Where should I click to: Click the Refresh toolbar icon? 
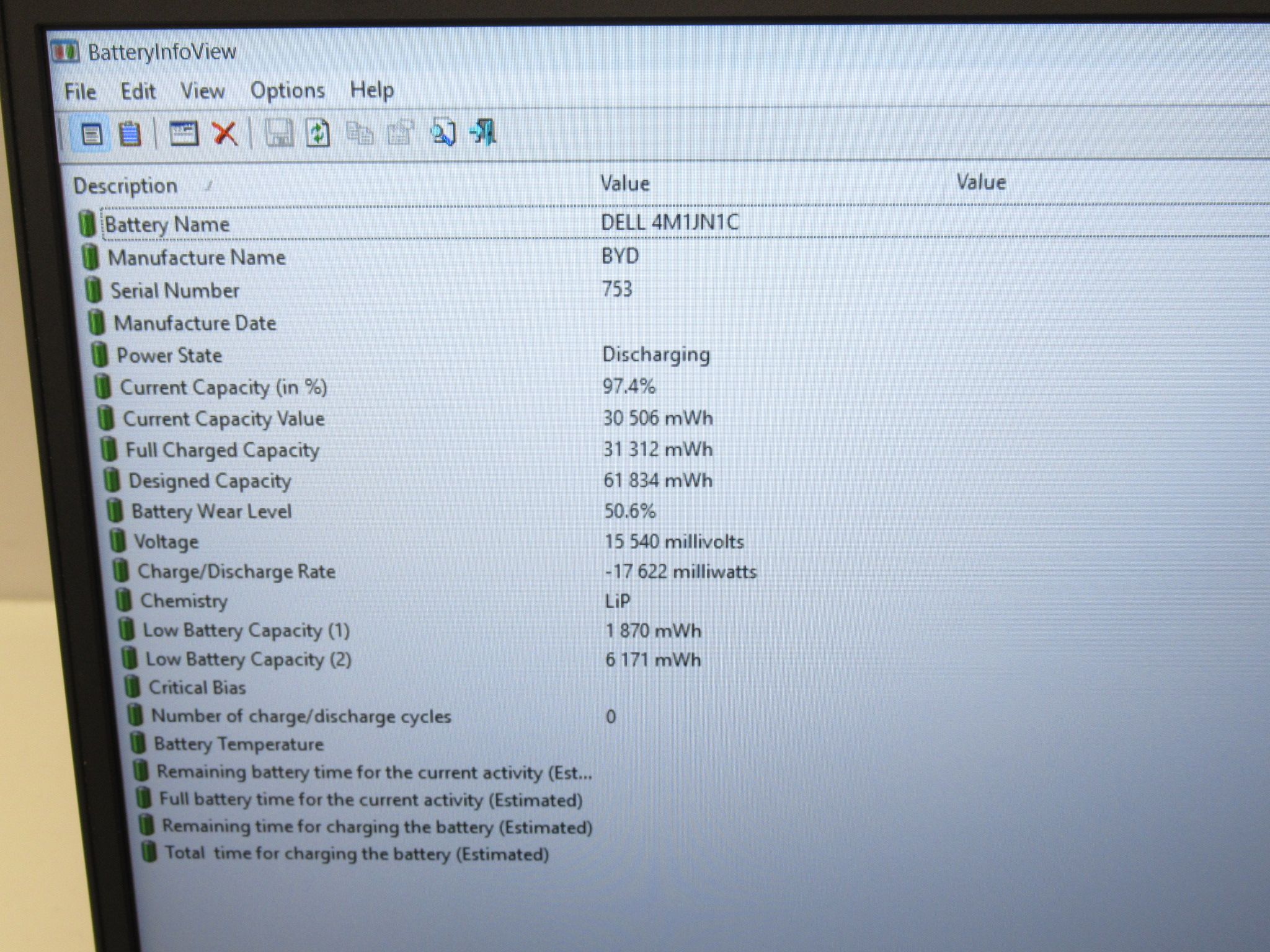pos(318,133)
